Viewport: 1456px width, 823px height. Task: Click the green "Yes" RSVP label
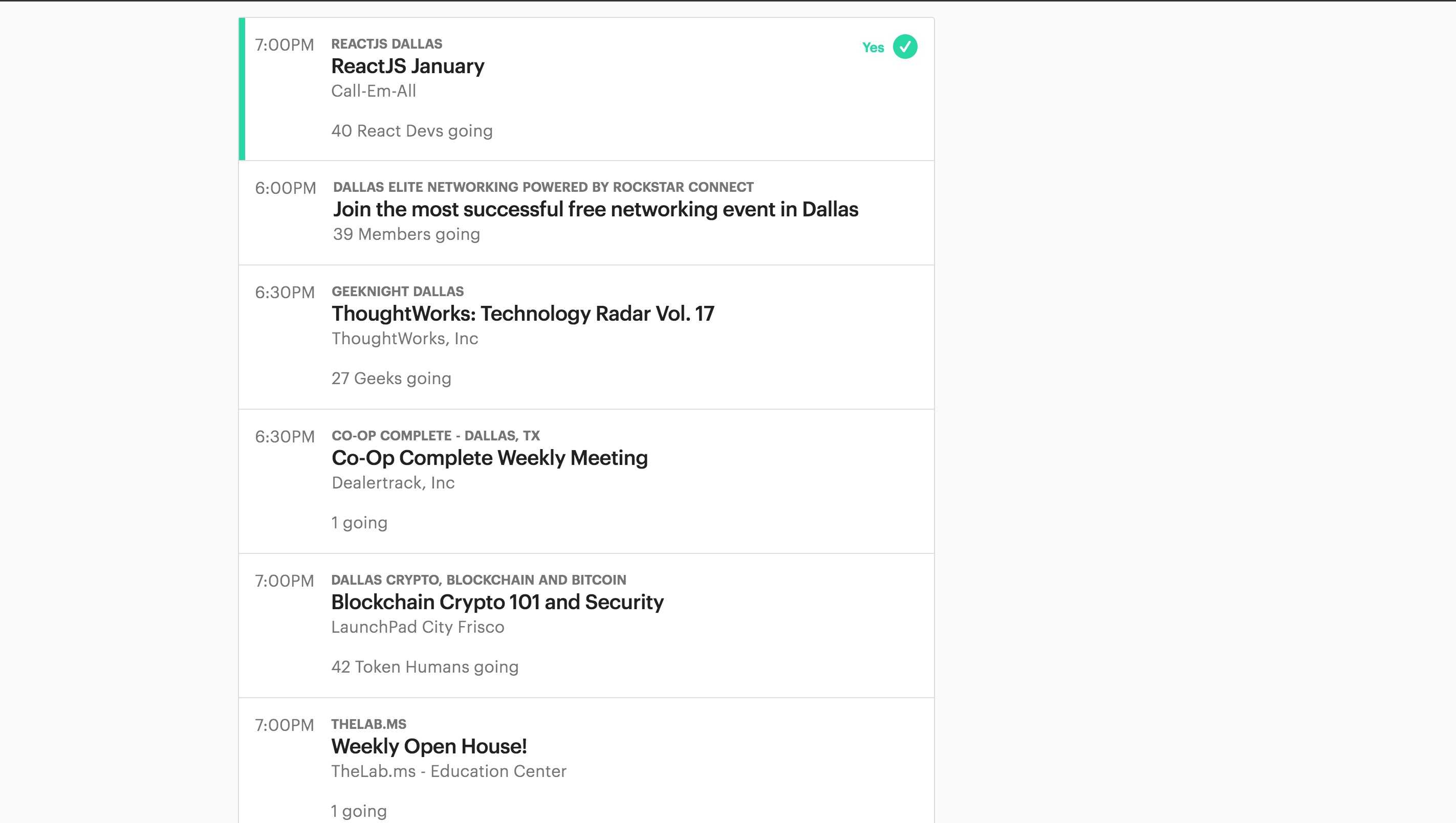(873, 48)
